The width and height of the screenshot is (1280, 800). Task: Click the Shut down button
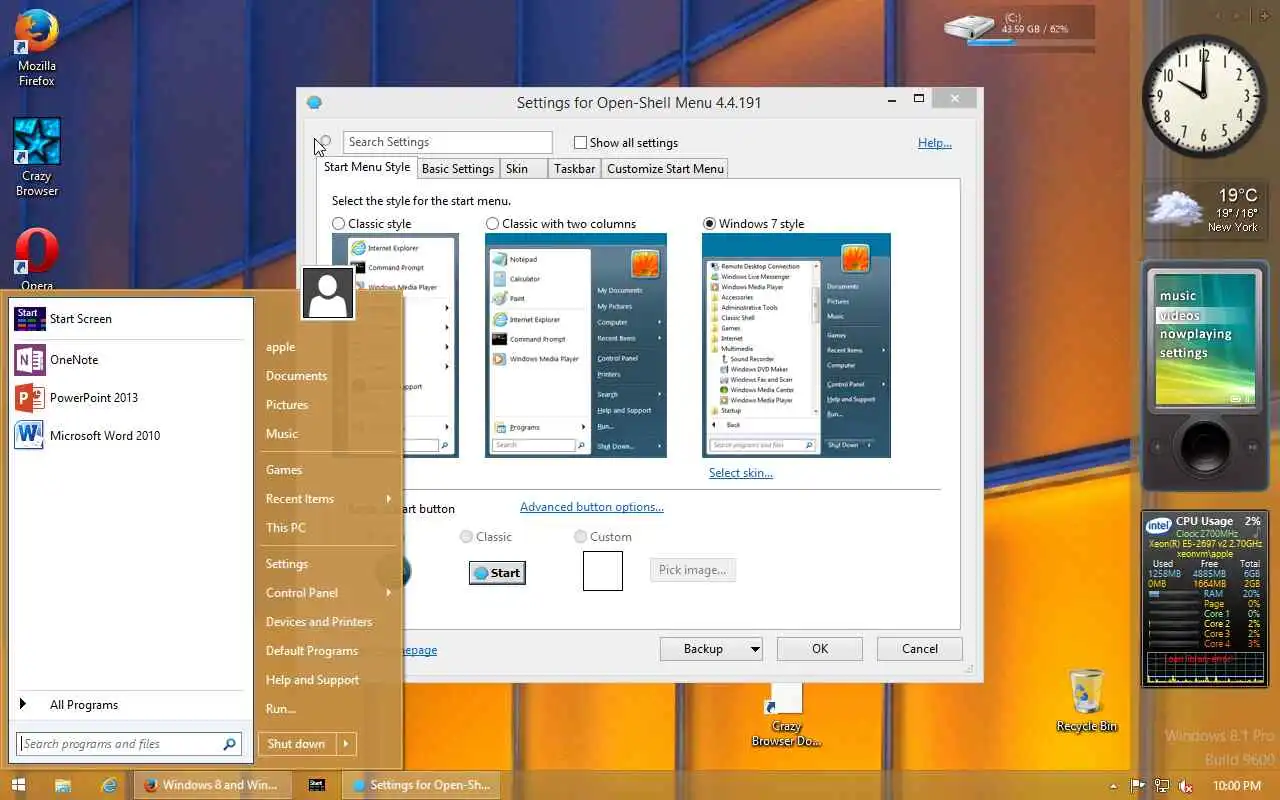coord(297,744)
